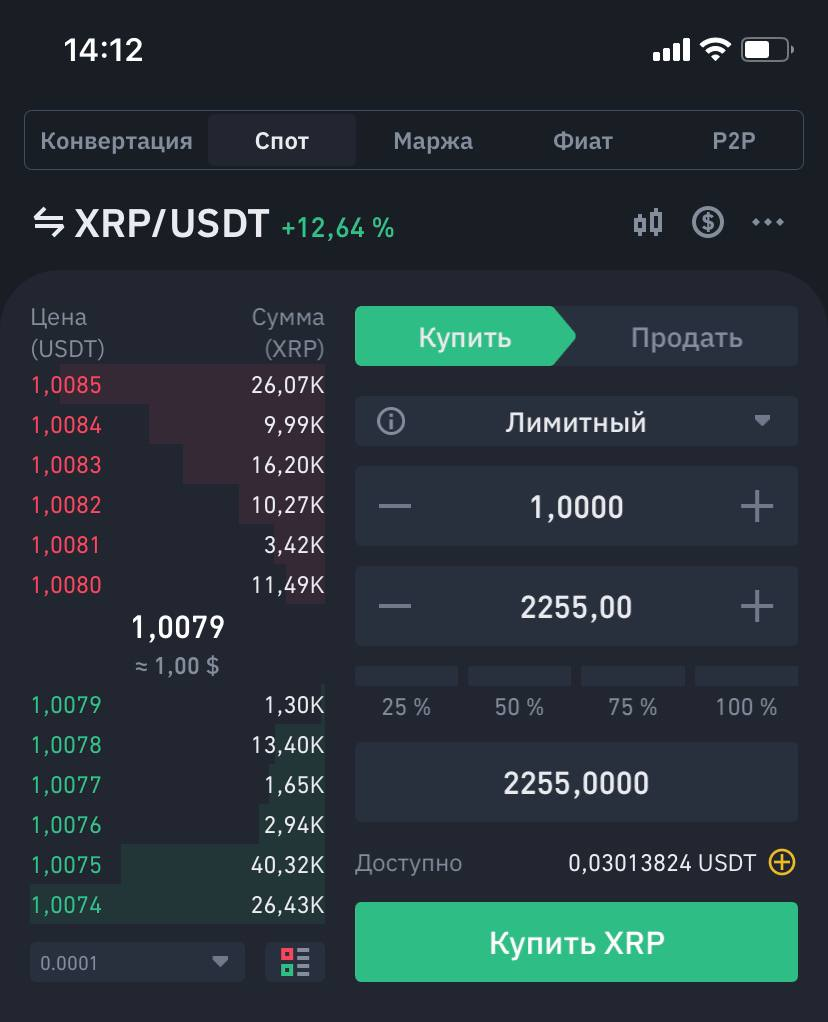Switch to the Продать sell toggle
Image resolution: width=828 pixels, height=1022 pixels.
686,336
